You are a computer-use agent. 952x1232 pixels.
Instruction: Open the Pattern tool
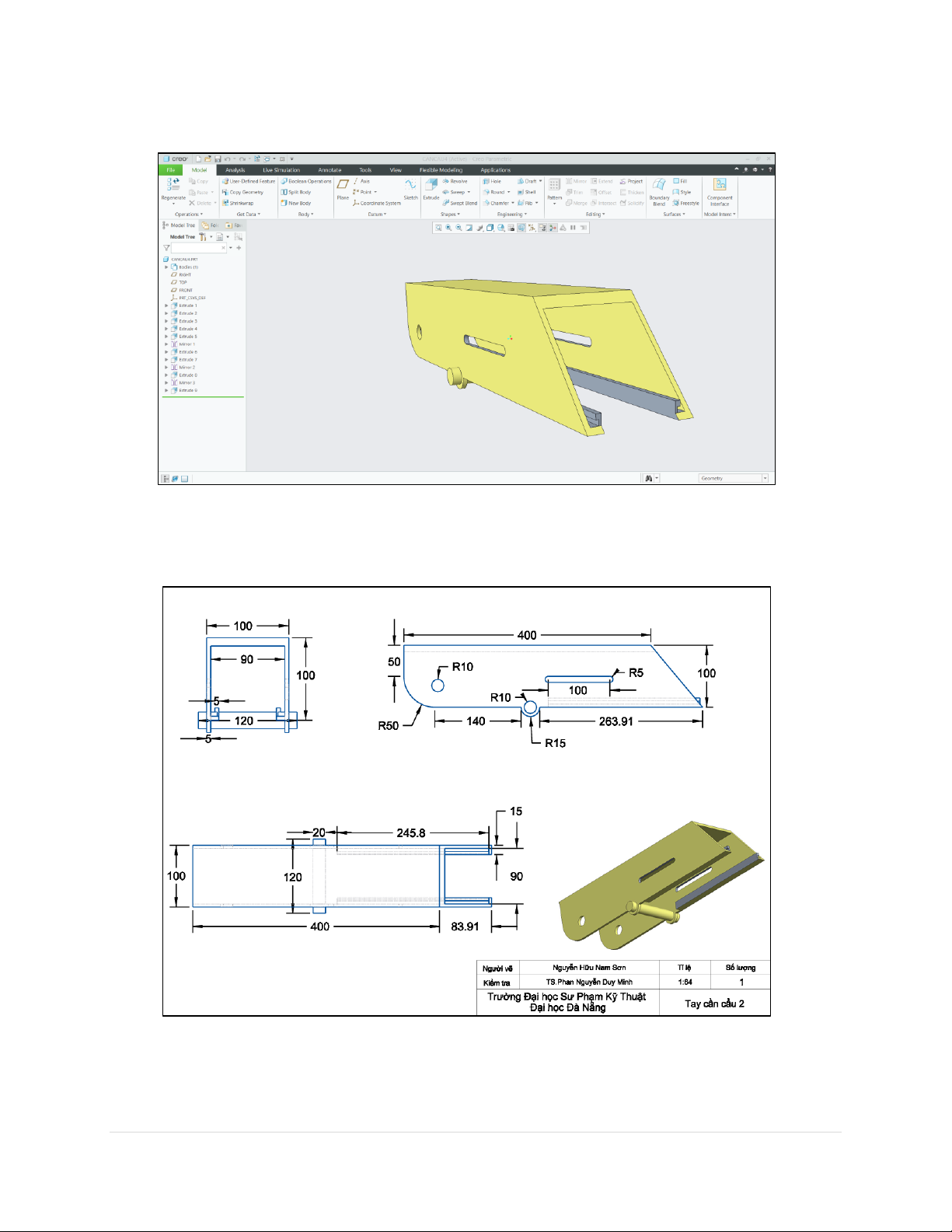554,187
